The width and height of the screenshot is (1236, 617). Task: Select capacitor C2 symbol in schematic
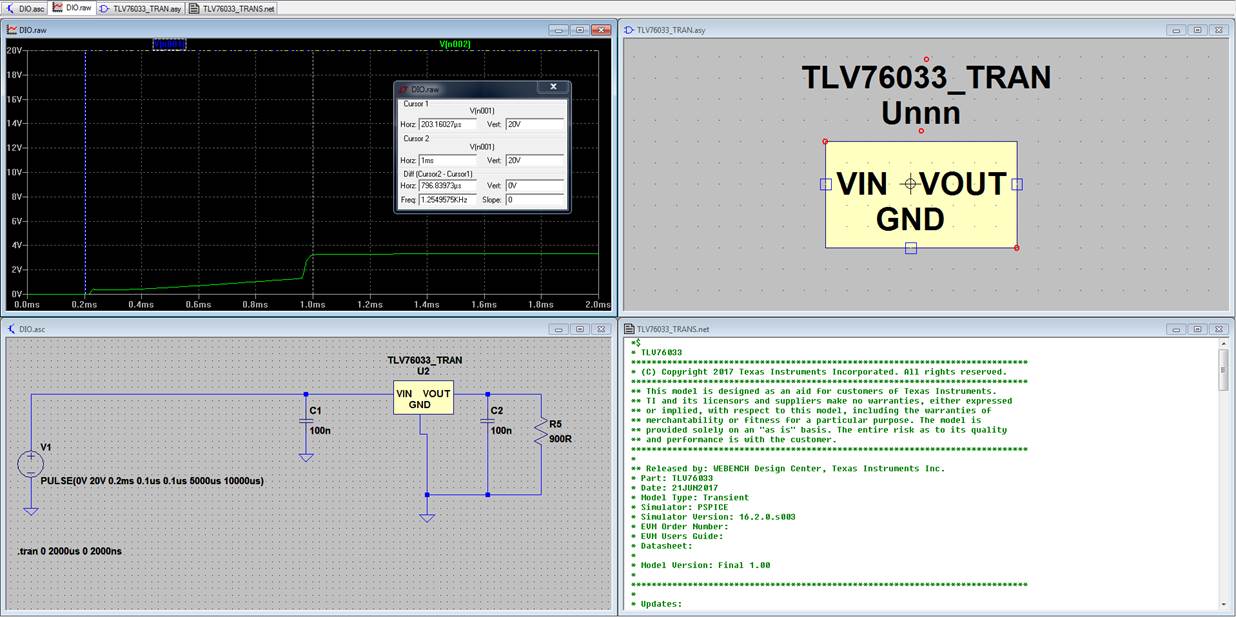point(488,423)
